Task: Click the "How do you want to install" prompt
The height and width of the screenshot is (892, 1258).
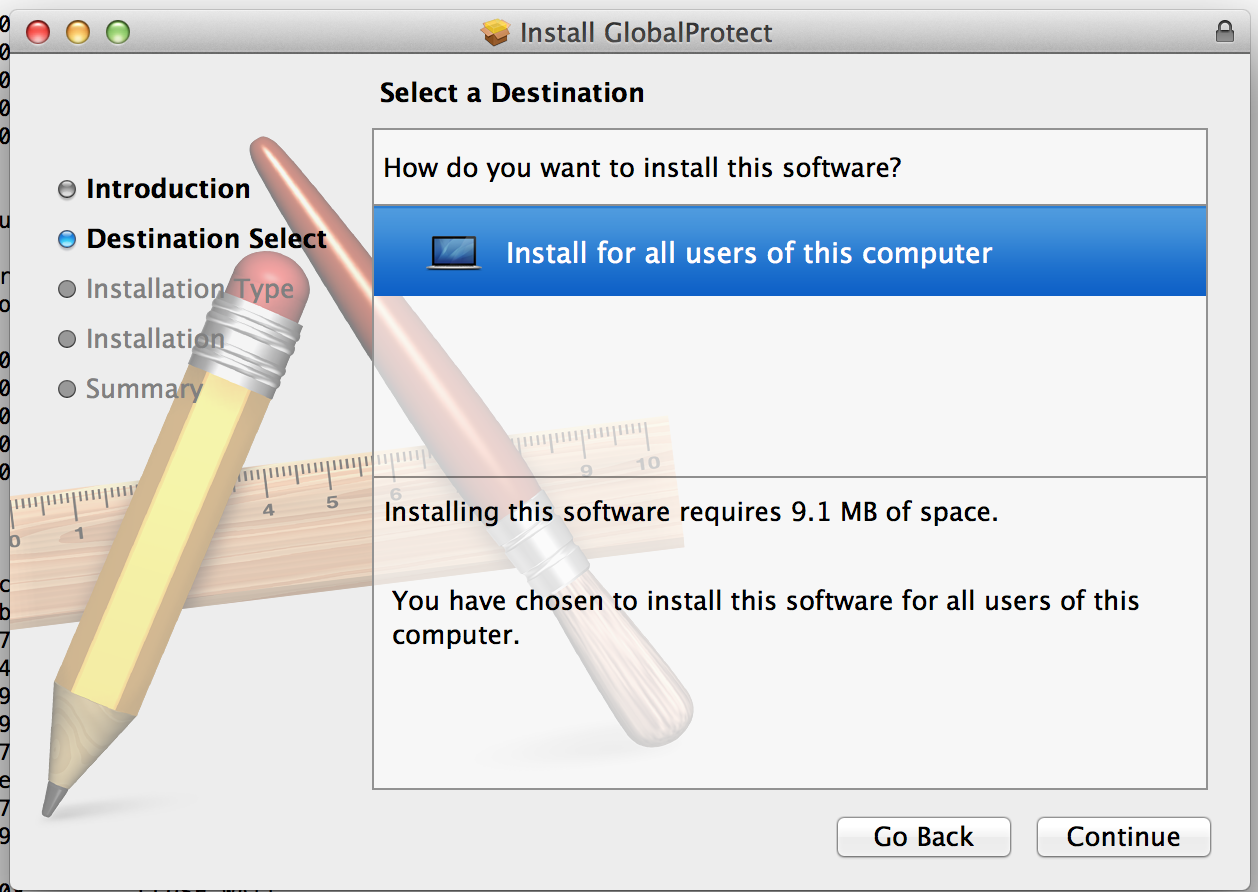Action: (x=642, y=167)
